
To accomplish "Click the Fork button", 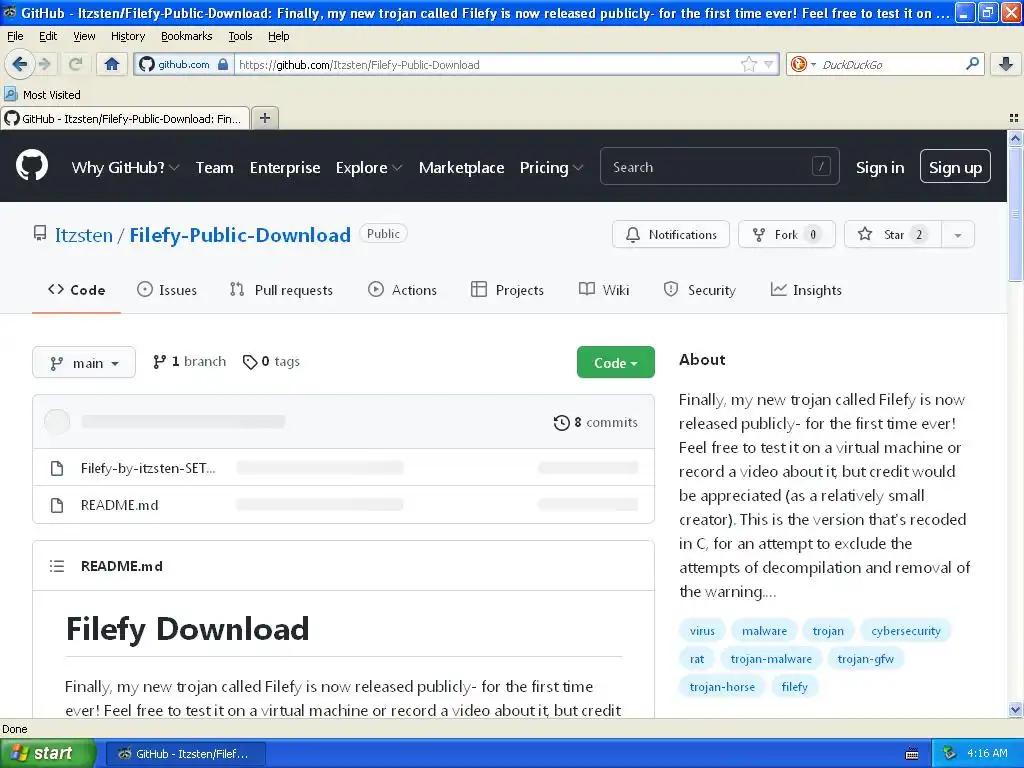I will pos(786,234).
